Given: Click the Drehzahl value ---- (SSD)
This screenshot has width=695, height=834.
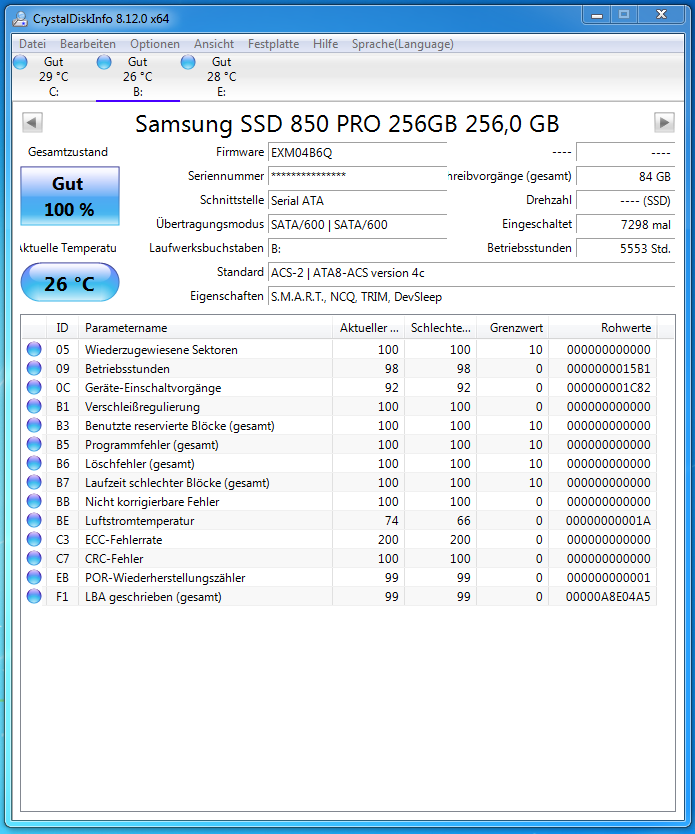Looking at the screenshot, I should point(625,201).
